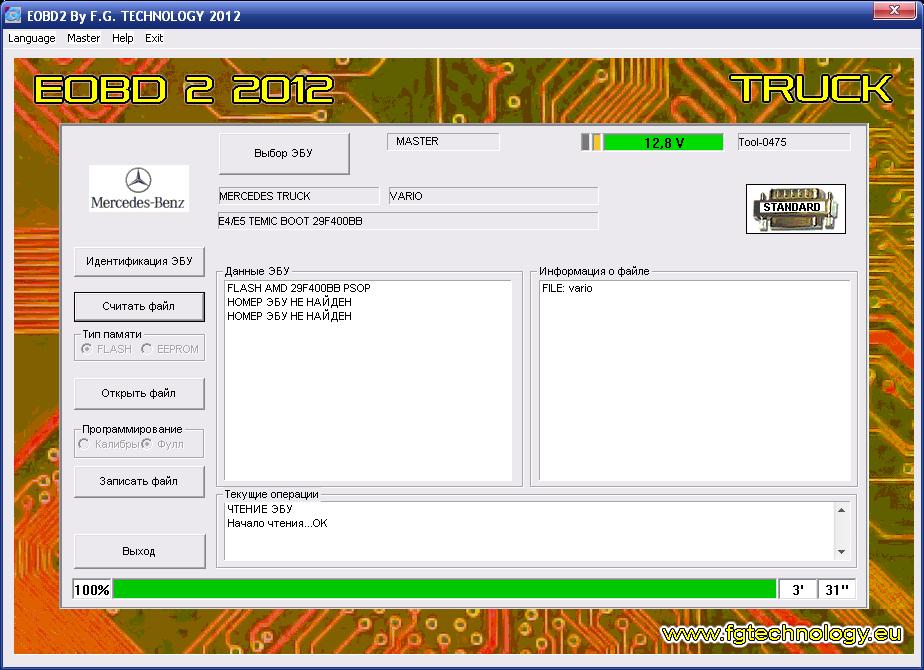Choose Фулл programming option
Screen dimensions: 924x670
coord(146,444)
